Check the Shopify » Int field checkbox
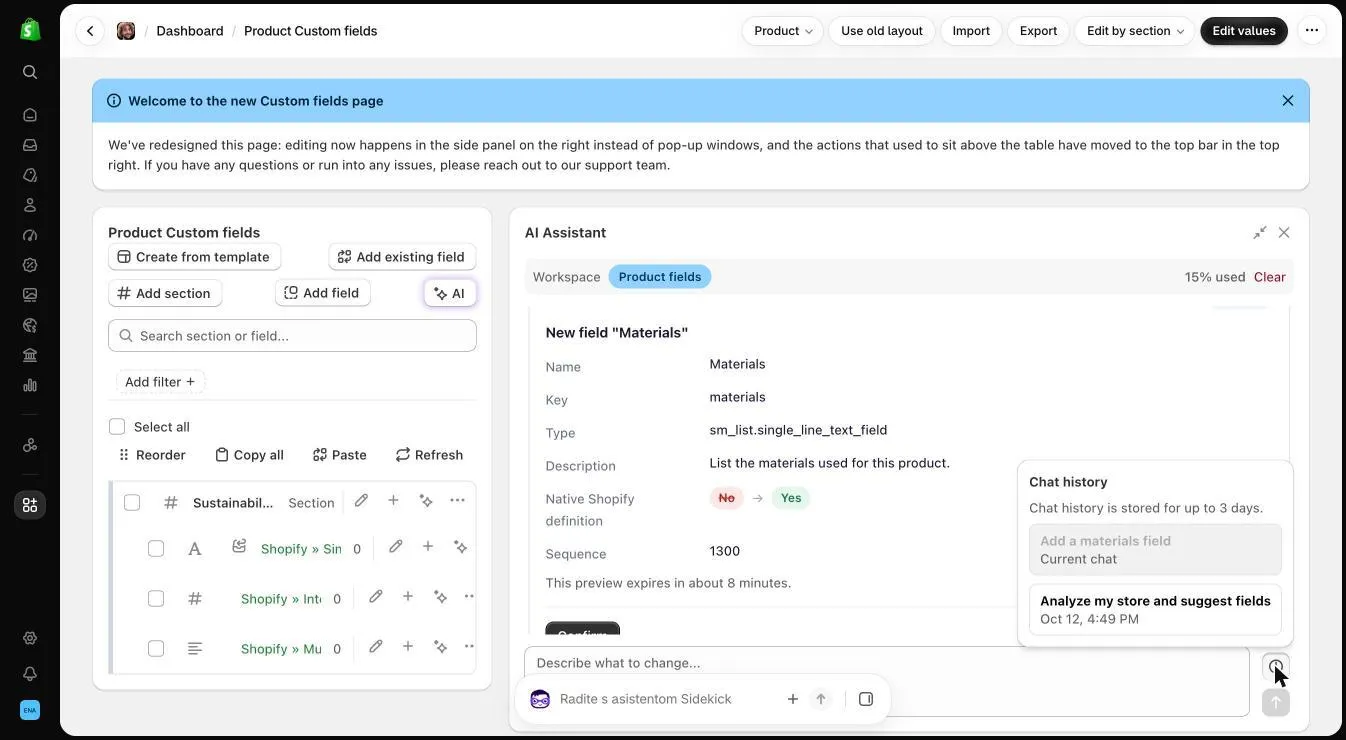Screen dimensions: 1346x740 tap(156, 599)
